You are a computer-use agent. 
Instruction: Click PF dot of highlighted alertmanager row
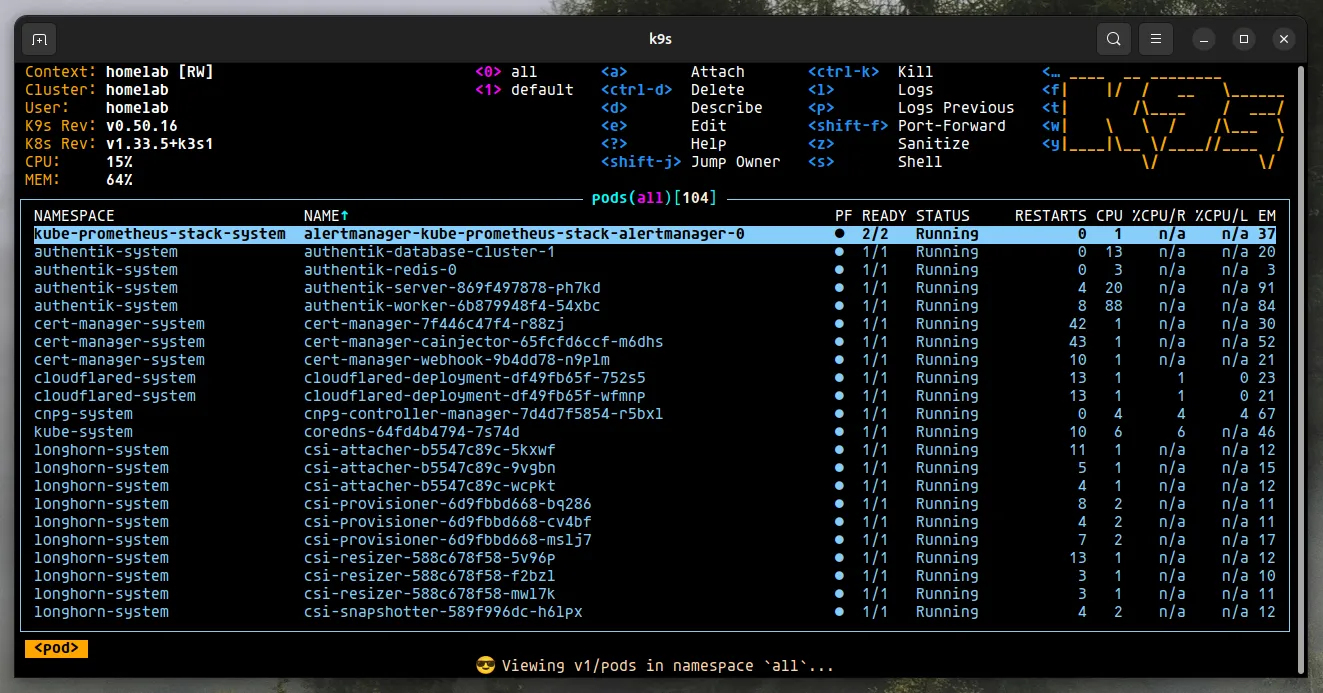839,234
